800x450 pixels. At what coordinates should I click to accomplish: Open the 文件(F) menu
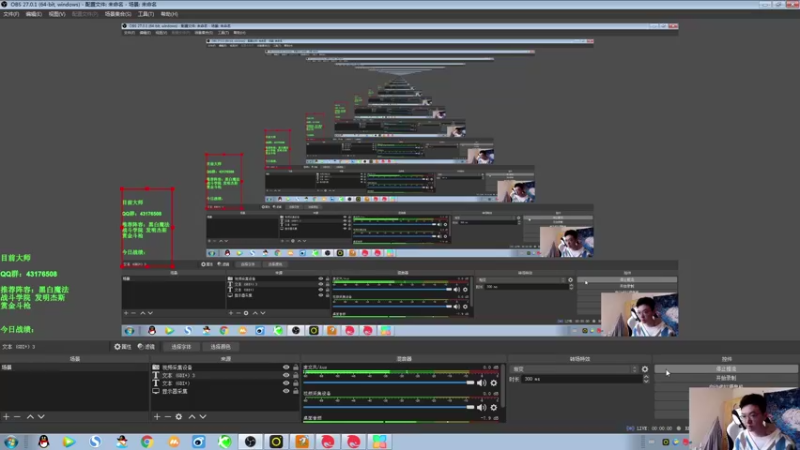tap(11, 14)
